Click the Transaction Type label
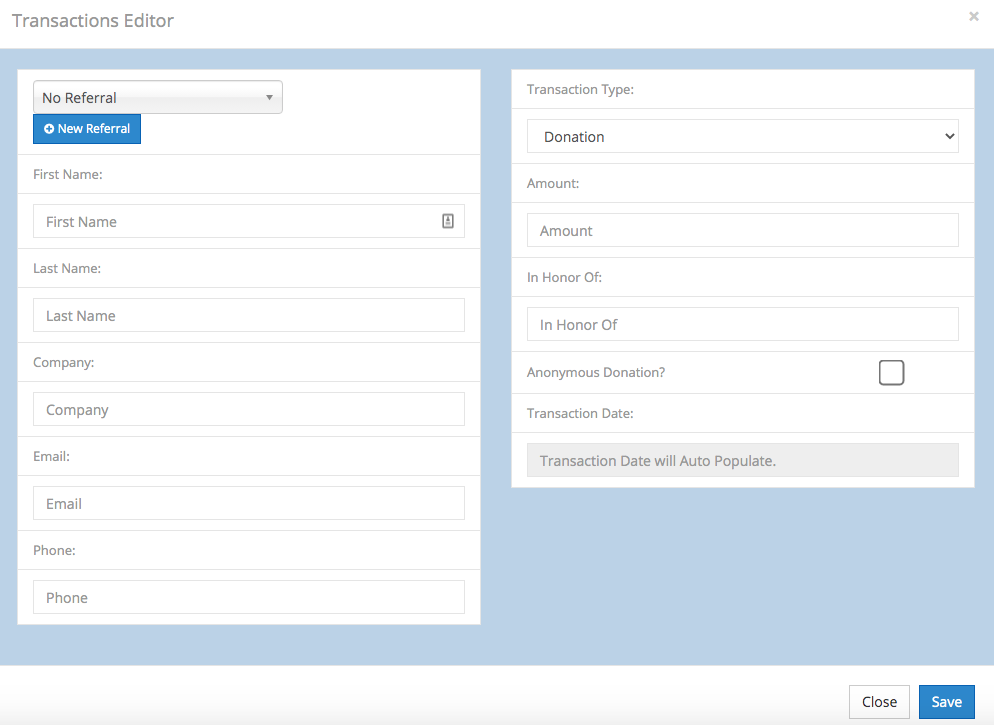994x725 pixels. click(580, 90)
